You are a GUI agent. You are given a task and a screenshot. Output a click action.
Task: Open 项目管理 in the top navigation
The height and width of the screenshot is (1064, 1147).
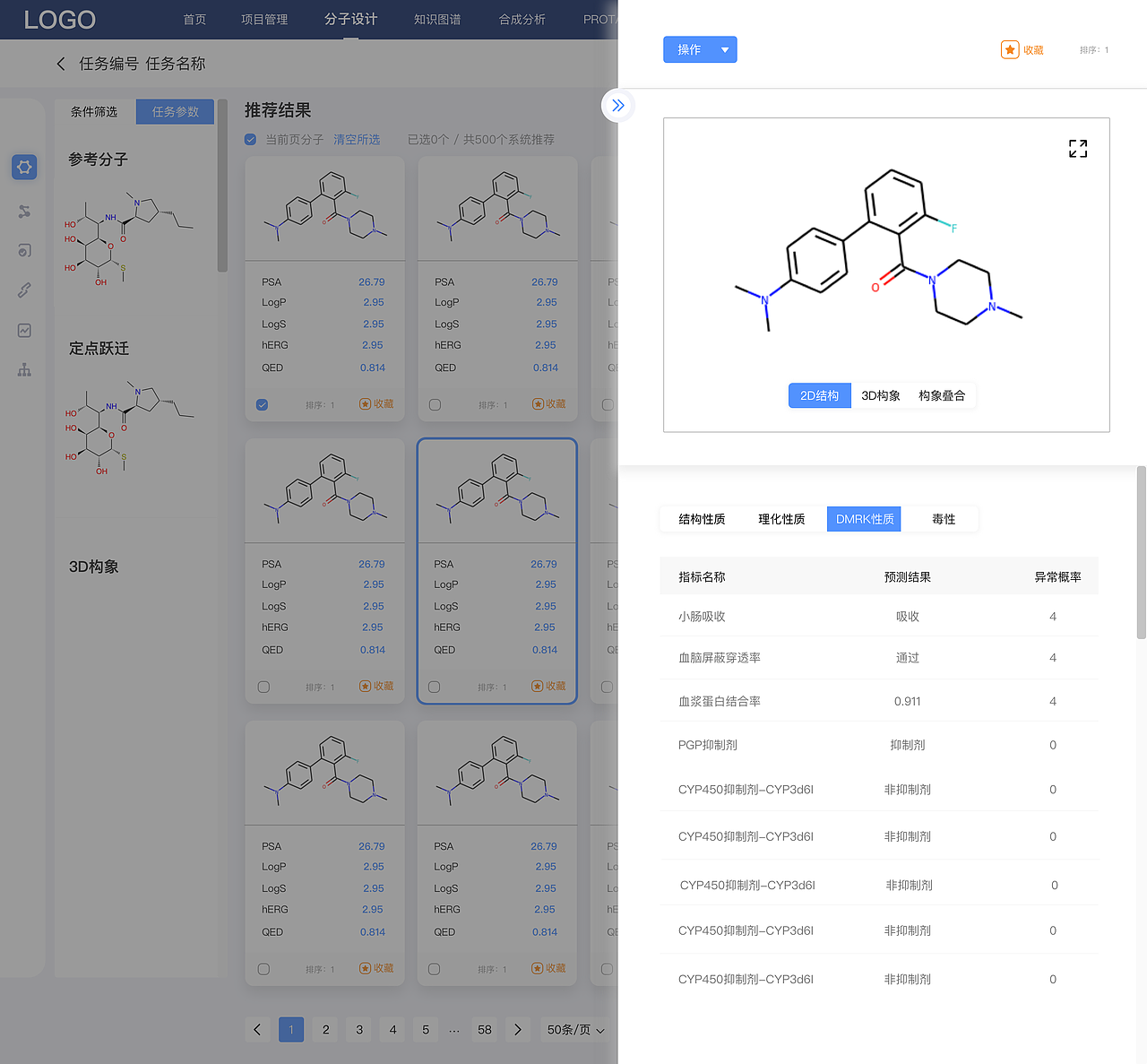tap(264, 20)
